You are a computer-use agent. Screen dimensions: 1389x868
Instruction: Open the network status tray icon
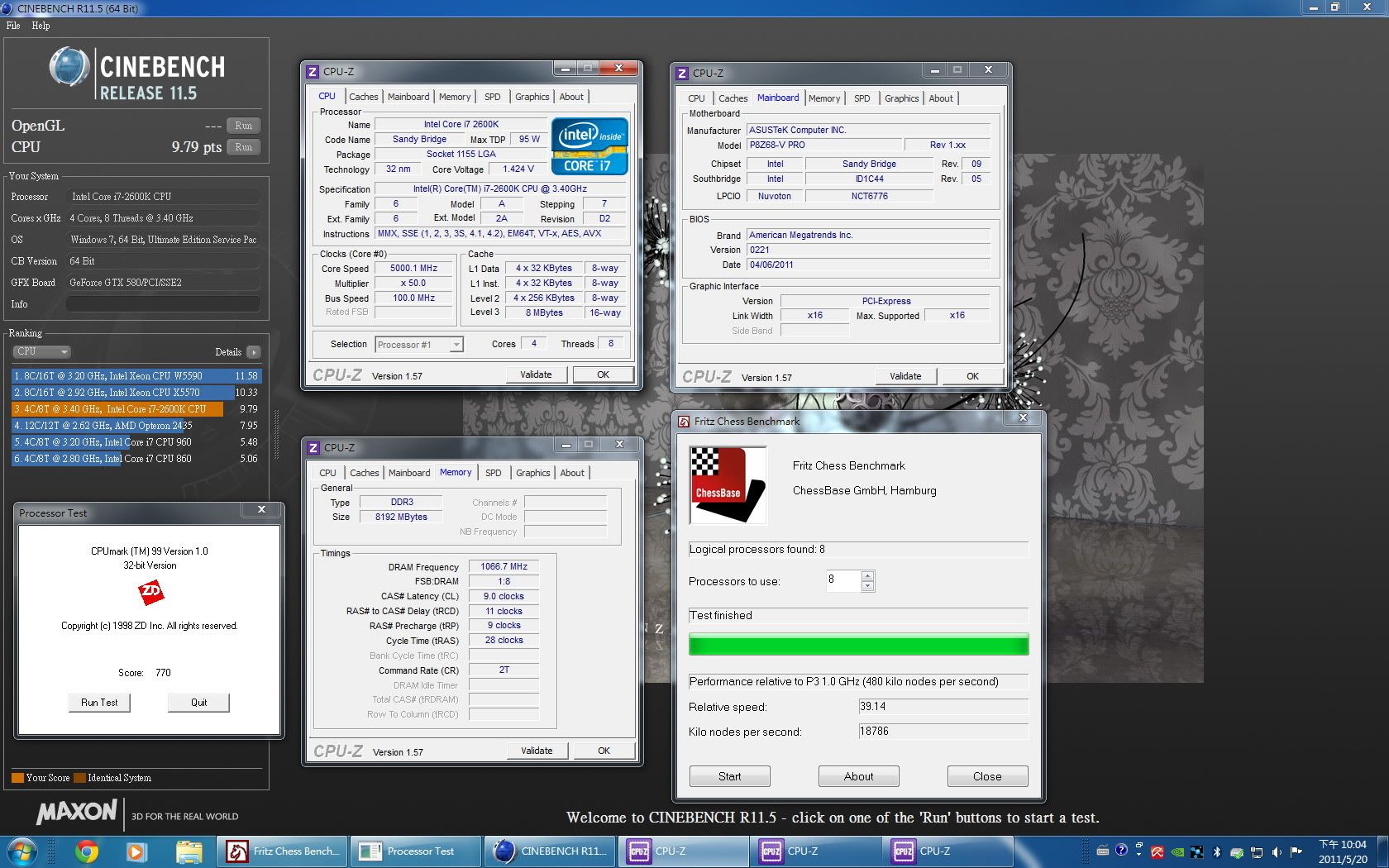pos(1257,851)
